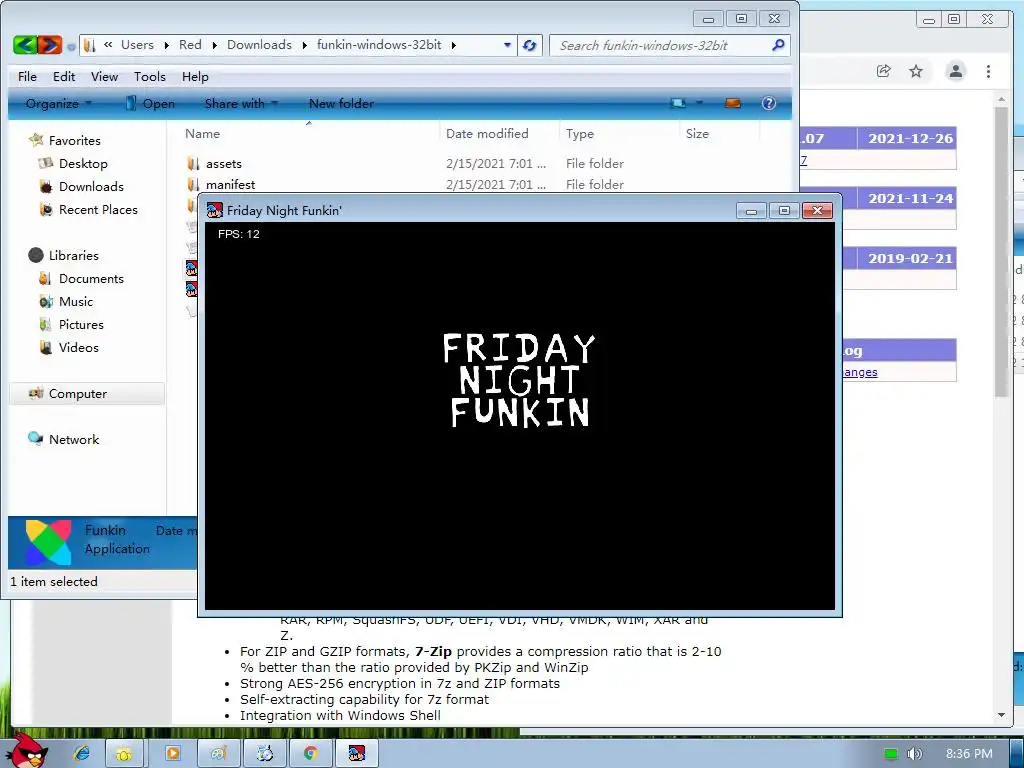The height and width of the screenshot is (768, 1024).
Task: Click the magnifier search icon
Action: point(778,45)
